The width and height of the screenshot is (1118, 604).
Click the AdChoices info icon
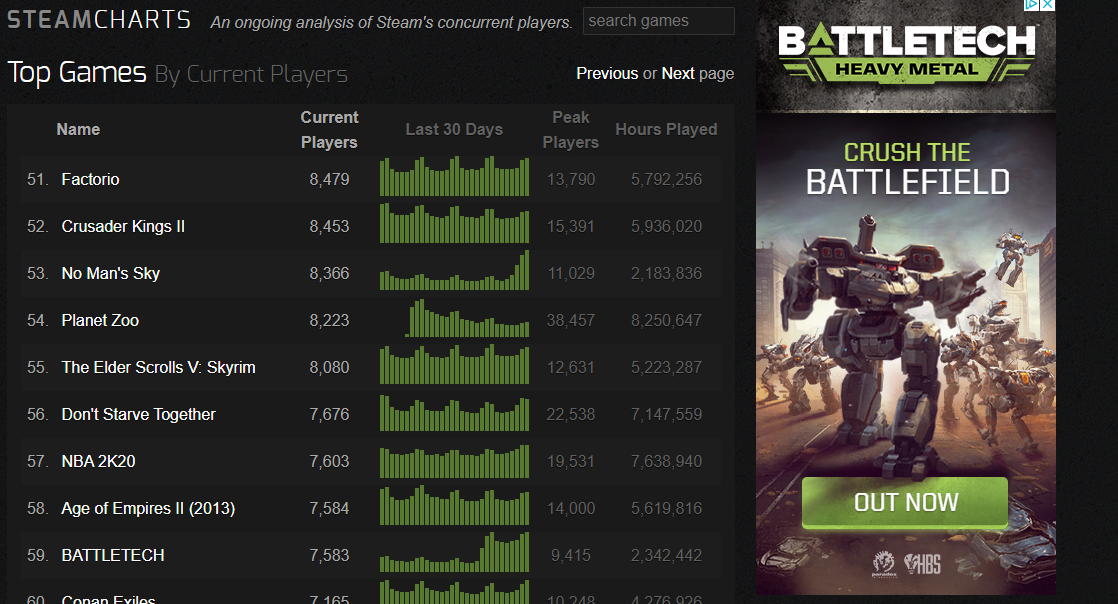tap(1033, 6)
